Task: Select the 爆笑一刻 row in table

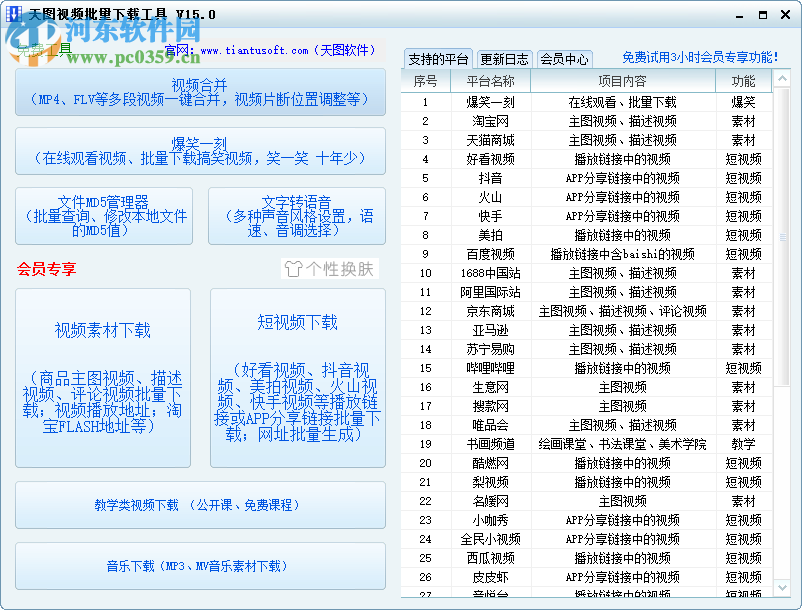Action: click(x=587, y=102)
